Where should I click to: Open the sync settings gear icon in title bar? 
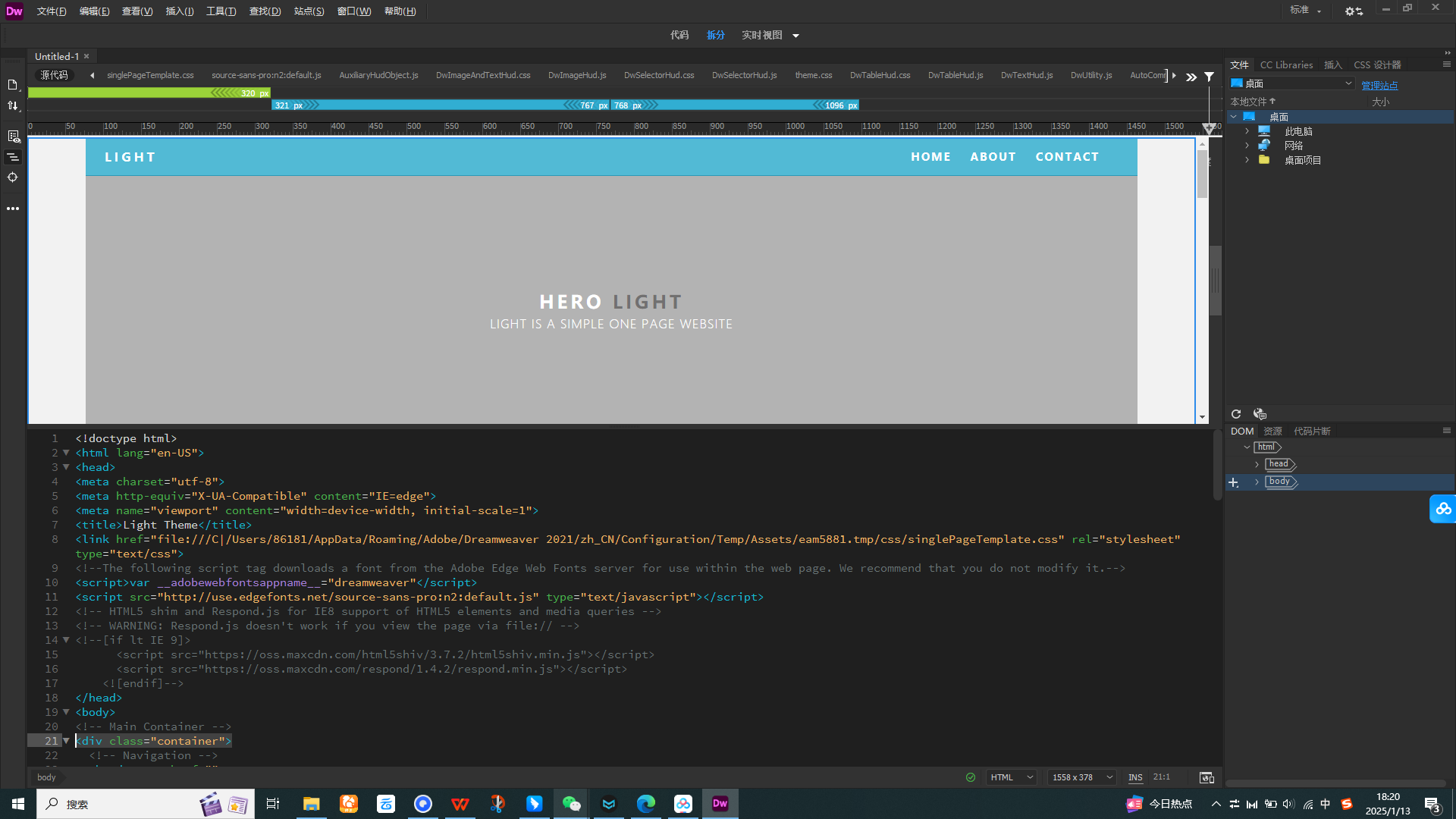pos(1354,11)
